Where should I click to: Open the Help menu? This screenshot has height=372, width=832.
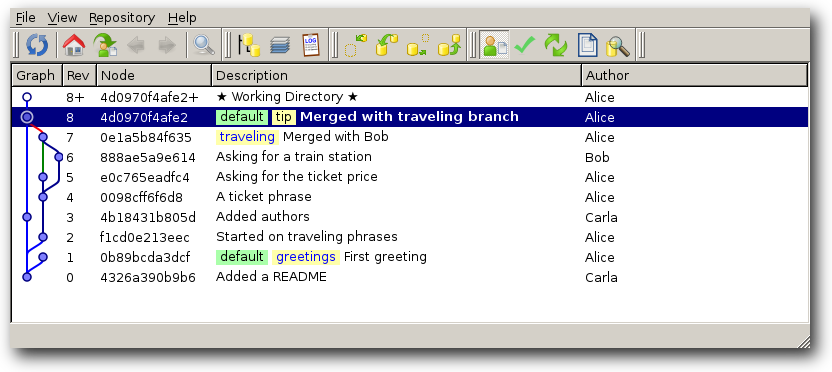click(182, 18)
